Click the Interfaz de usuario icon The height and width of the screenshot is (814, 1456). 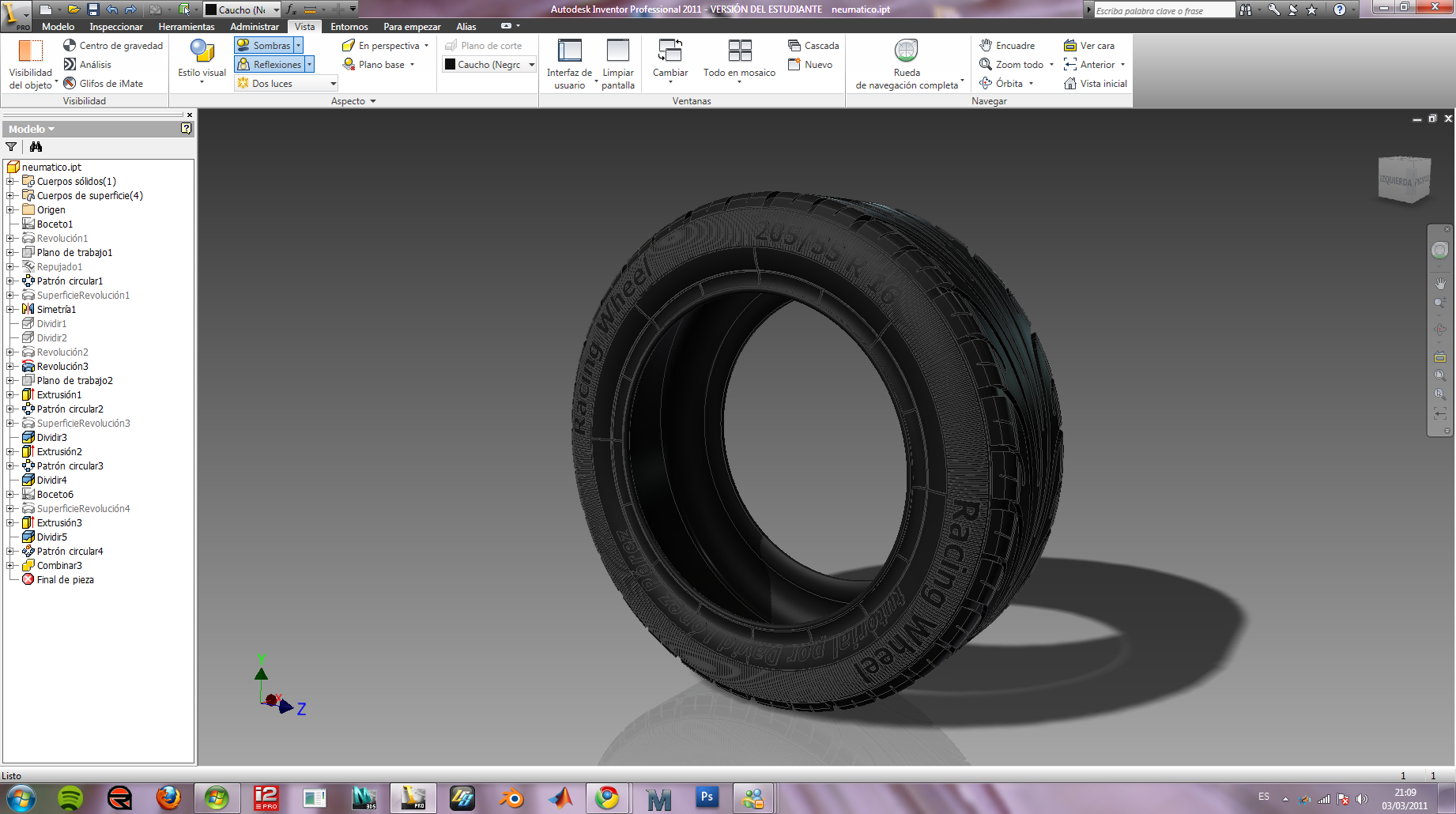pos(569,51)
